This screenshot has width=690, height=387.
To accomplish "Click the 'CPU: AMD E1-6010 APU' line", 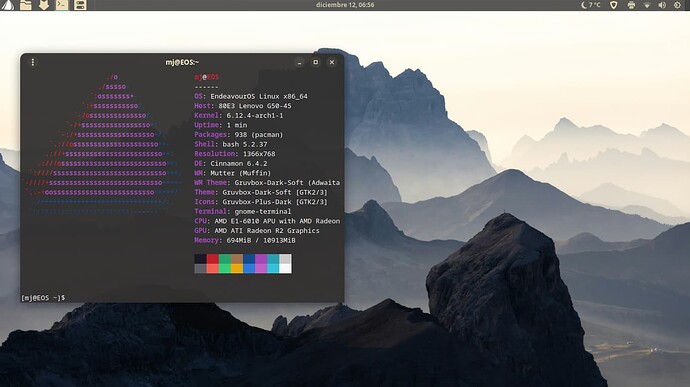I will click(x=267, y=221).
